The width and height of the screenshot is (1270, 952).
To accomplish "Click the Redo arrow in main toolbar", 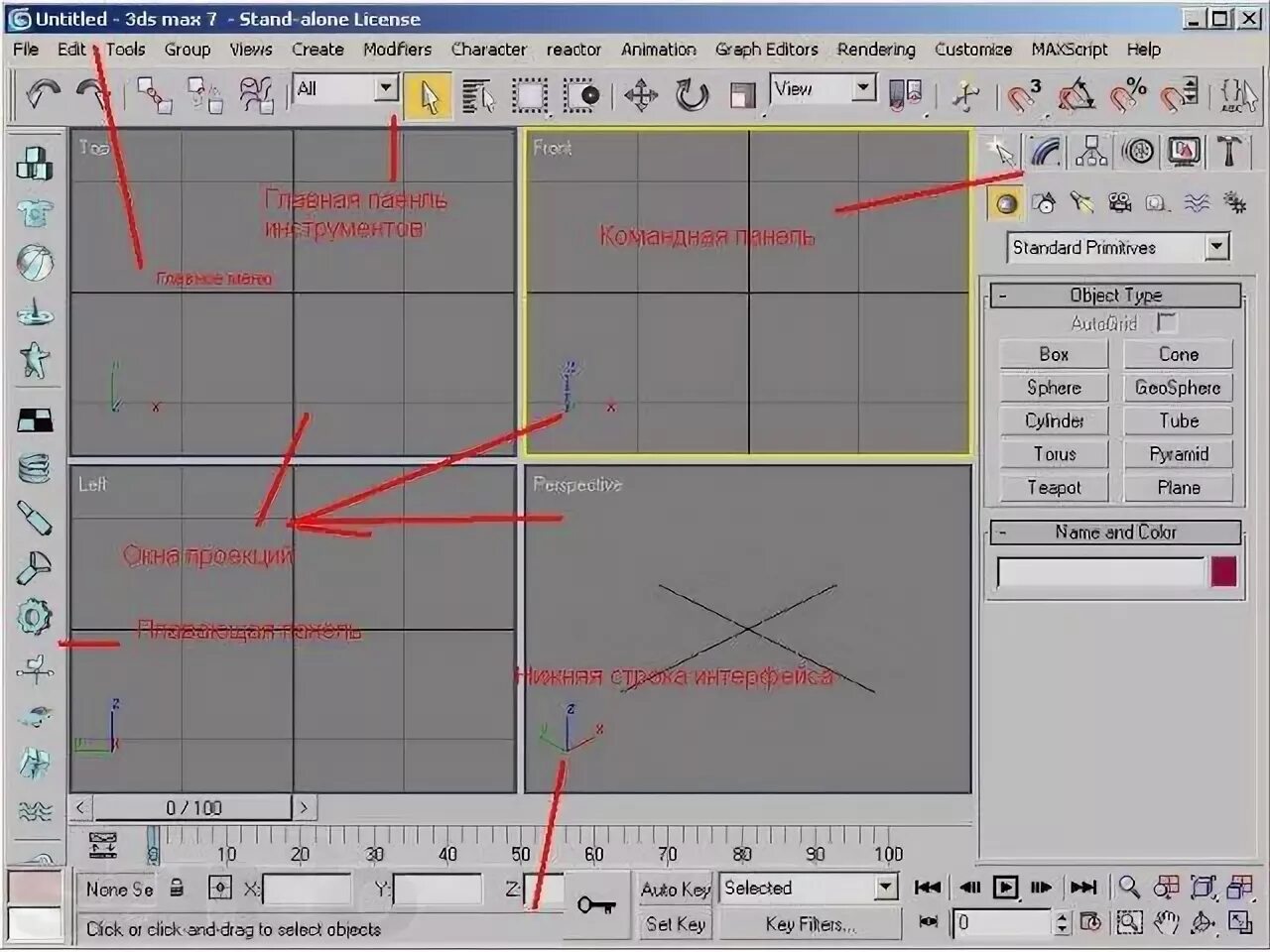I will tap(93, 95).
